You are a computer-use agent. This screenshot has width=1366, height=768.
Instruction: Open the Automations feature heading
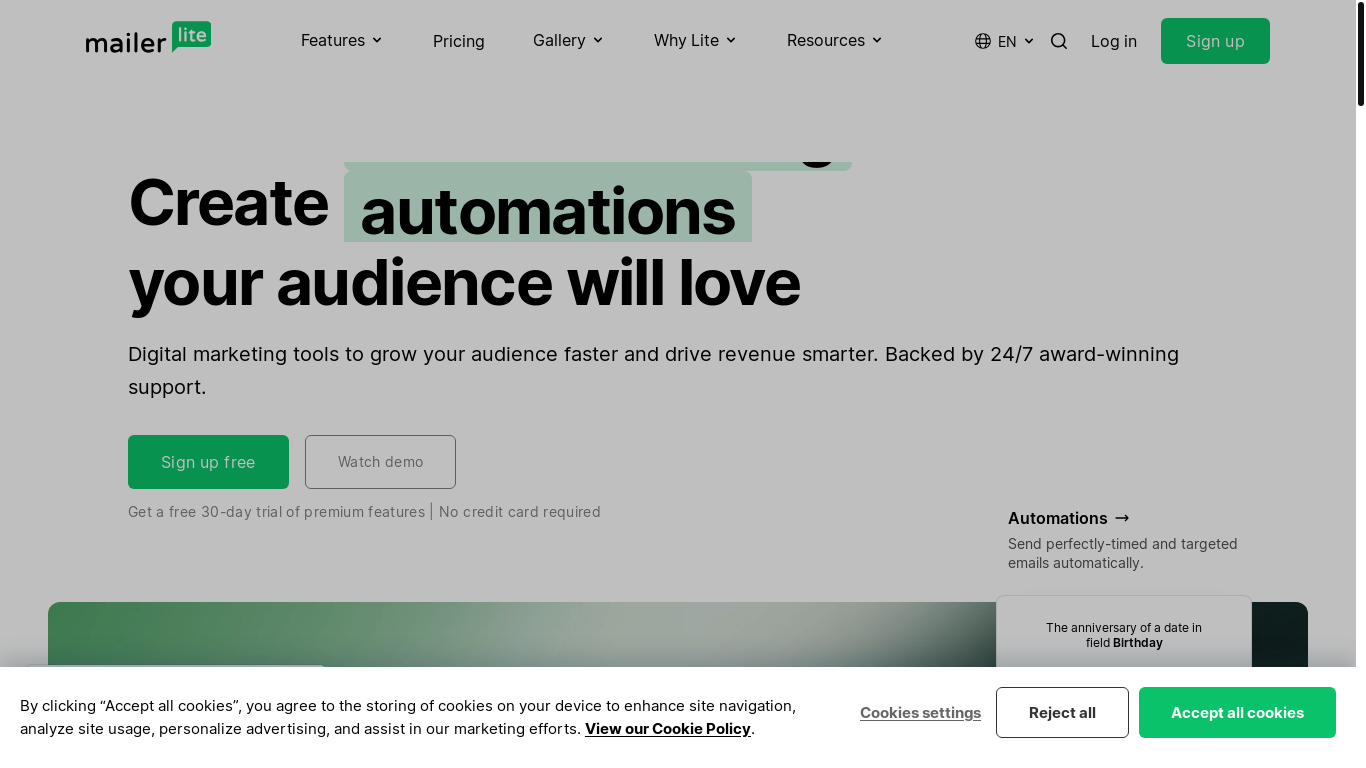tap(1057, 518)
